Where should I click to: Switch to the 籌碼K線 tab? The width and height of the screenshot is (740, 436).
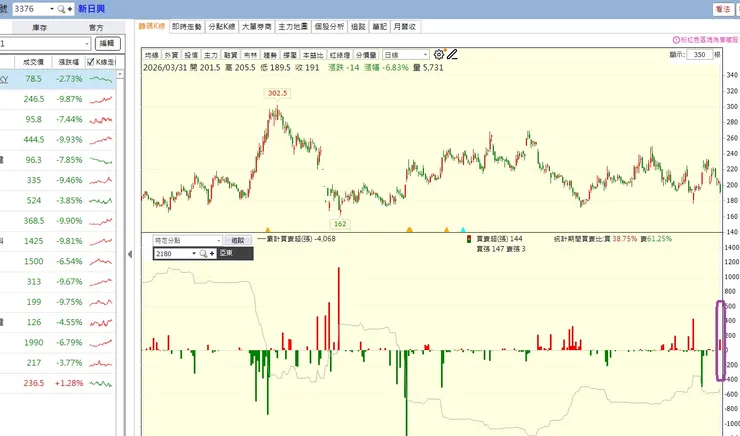click(x=151, y=26)
